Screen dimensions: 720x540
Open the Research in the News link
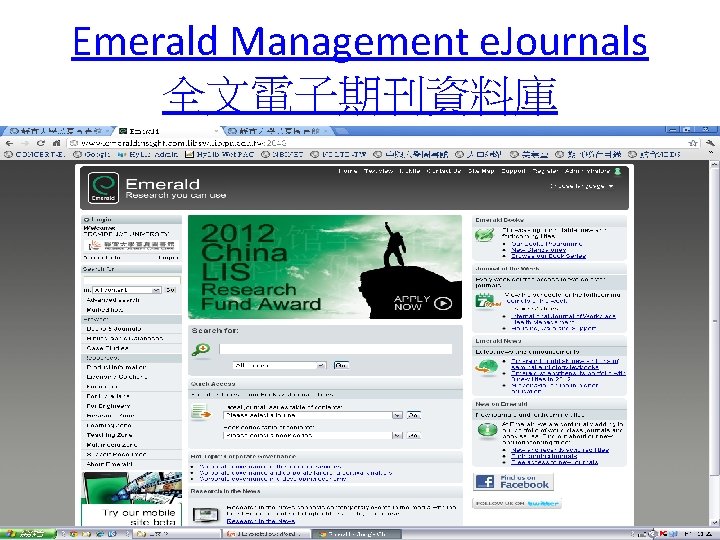click(x=261, y=521)
